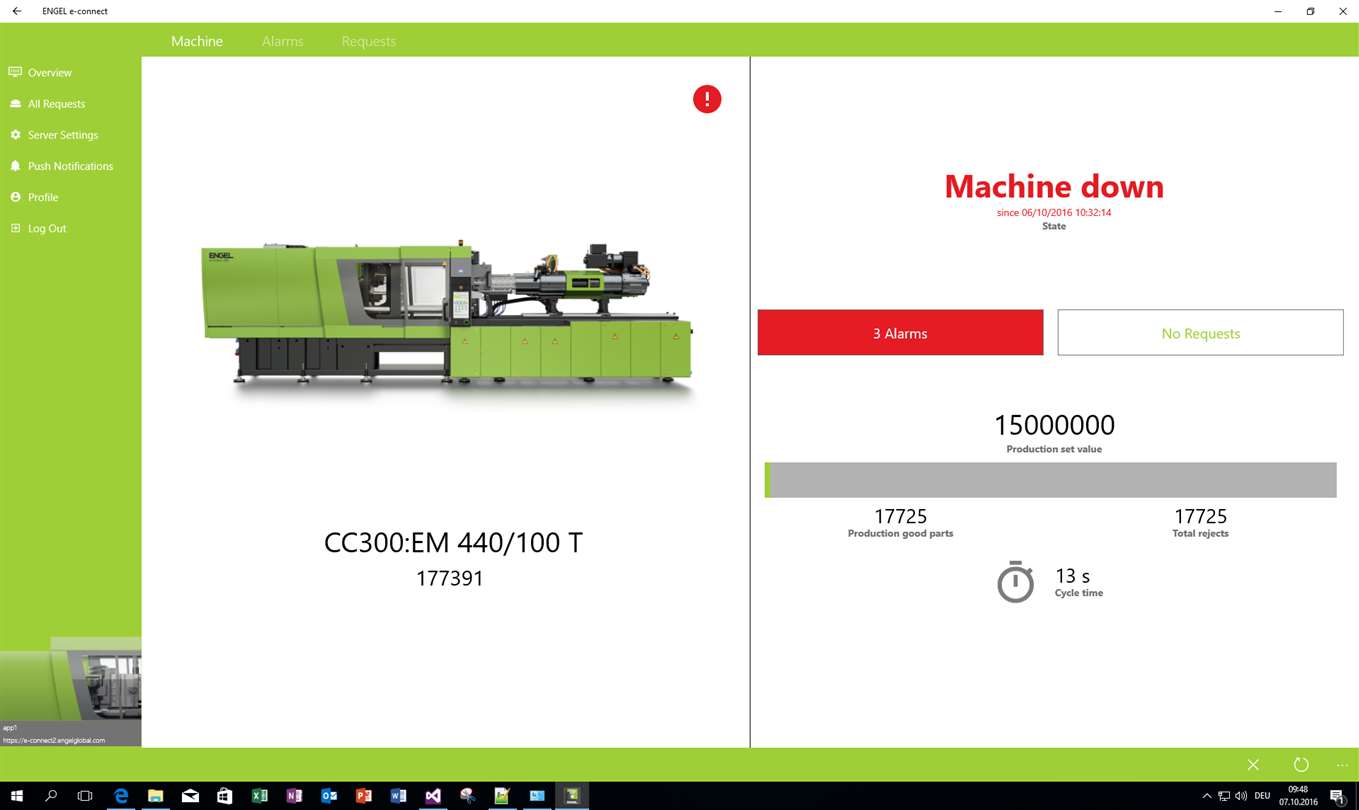This screenshot has width=1359, height=810.
Task: Click the e-connect2.engelglobal.com server URL
Action: click(x=54, y=740)
